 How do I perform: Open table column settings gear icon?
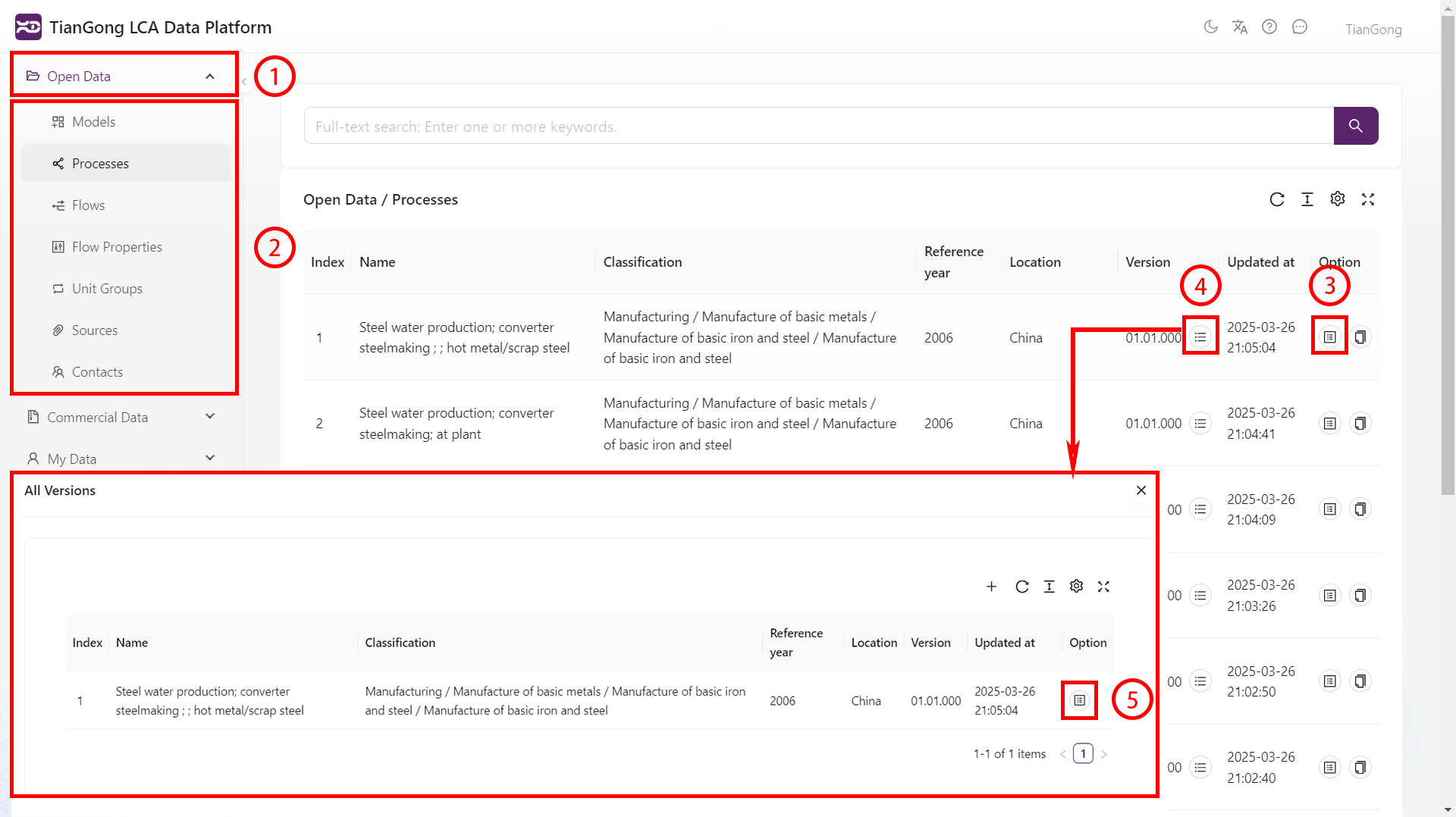(x=1338, y=199)
